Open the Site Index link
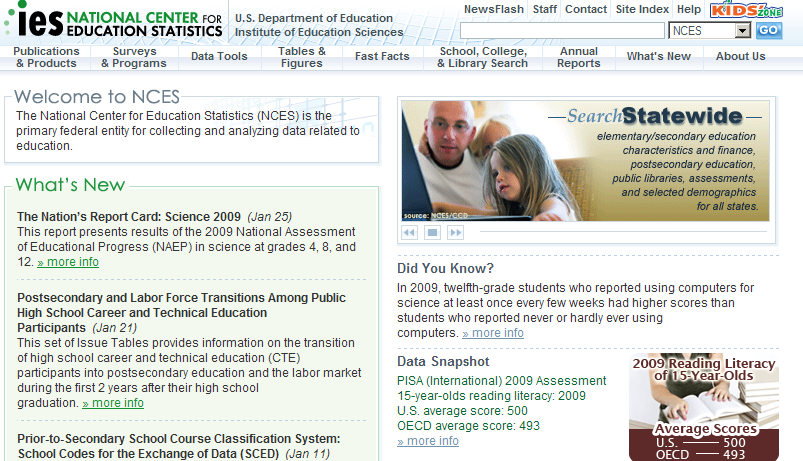 642,9
